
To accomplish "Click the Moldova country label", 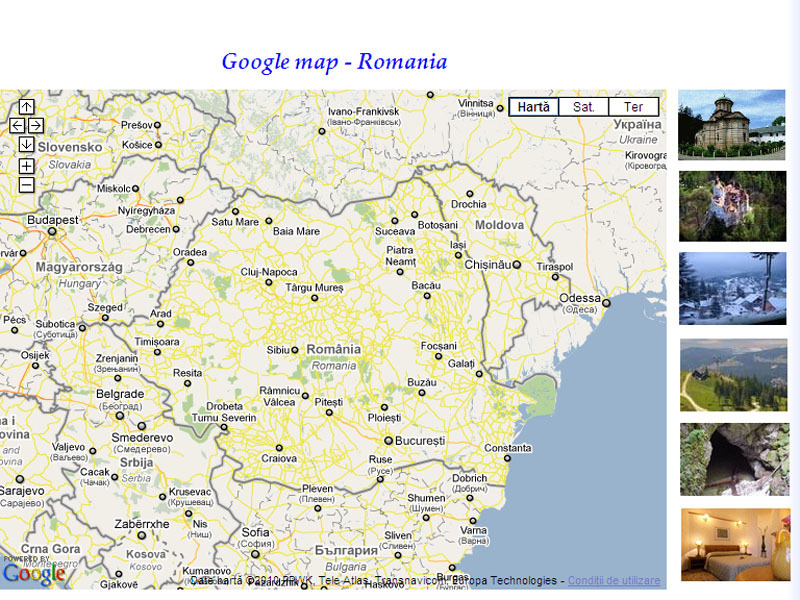I will [499, 225].
